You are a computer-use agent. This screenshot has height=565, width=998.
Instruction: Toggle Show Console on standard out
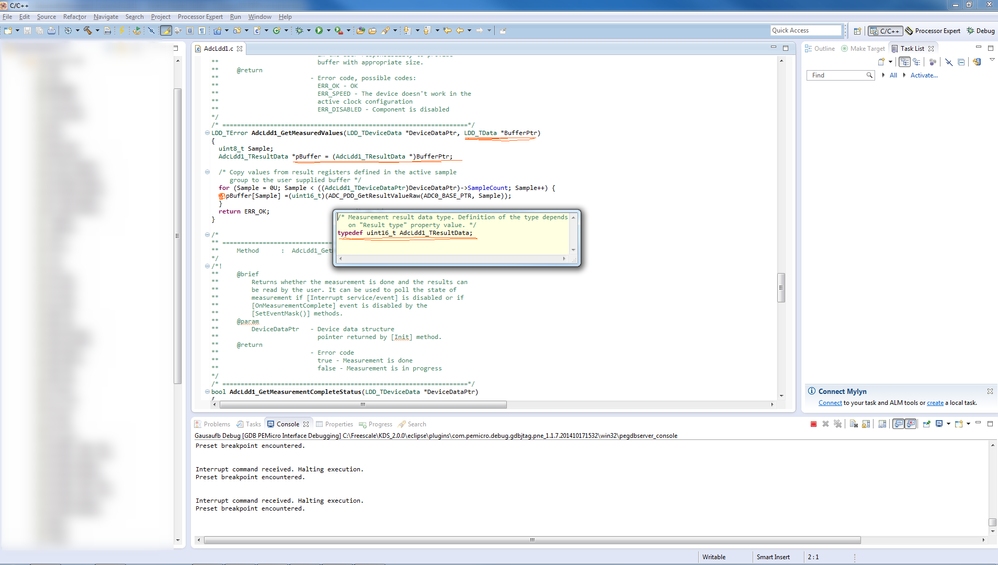pyautogui.click(x=898, y=424)
